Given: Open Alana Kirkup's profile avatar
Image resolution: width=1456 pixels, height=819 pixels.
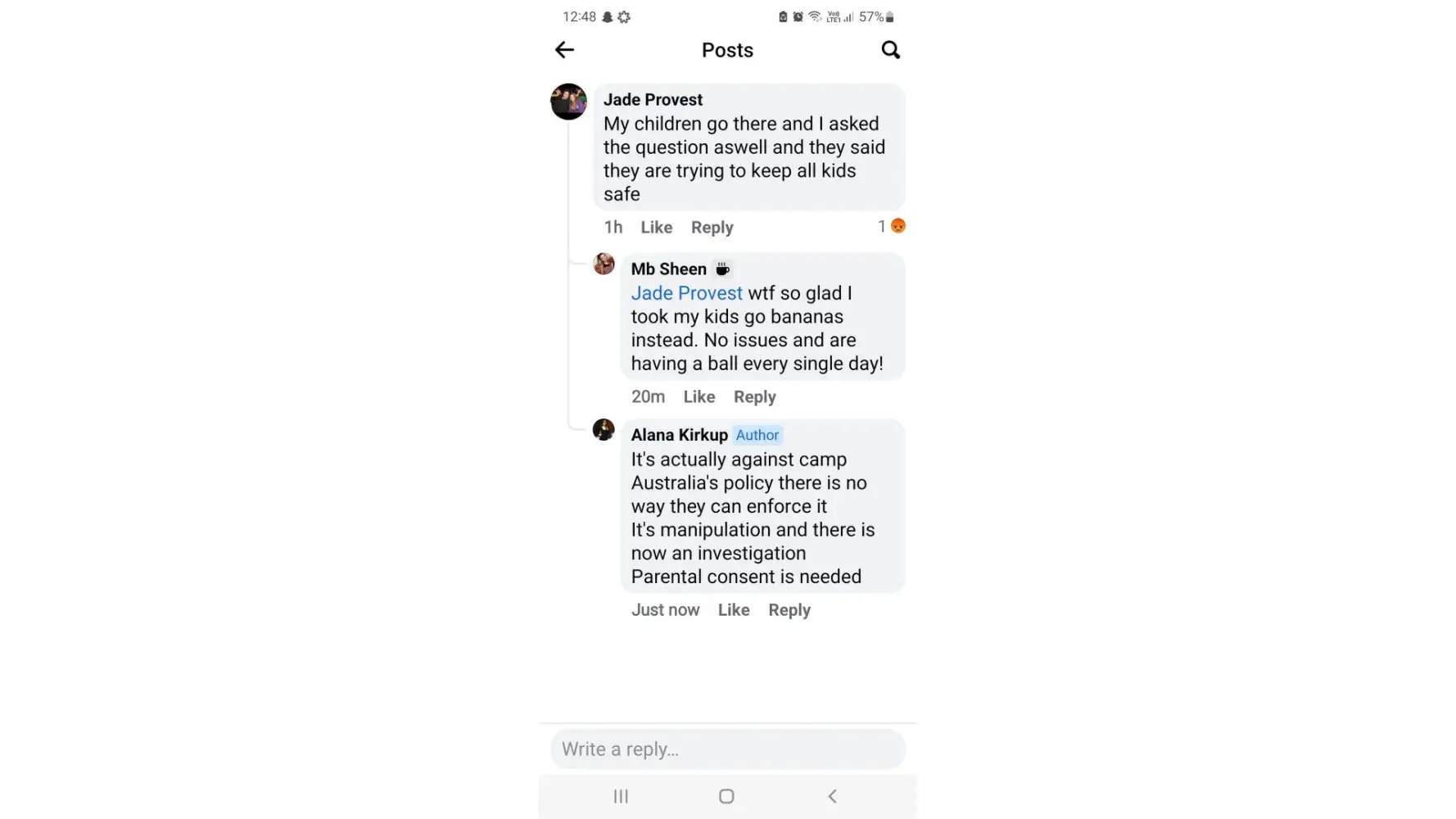Looking at the screenshot, I should [604, 430].
